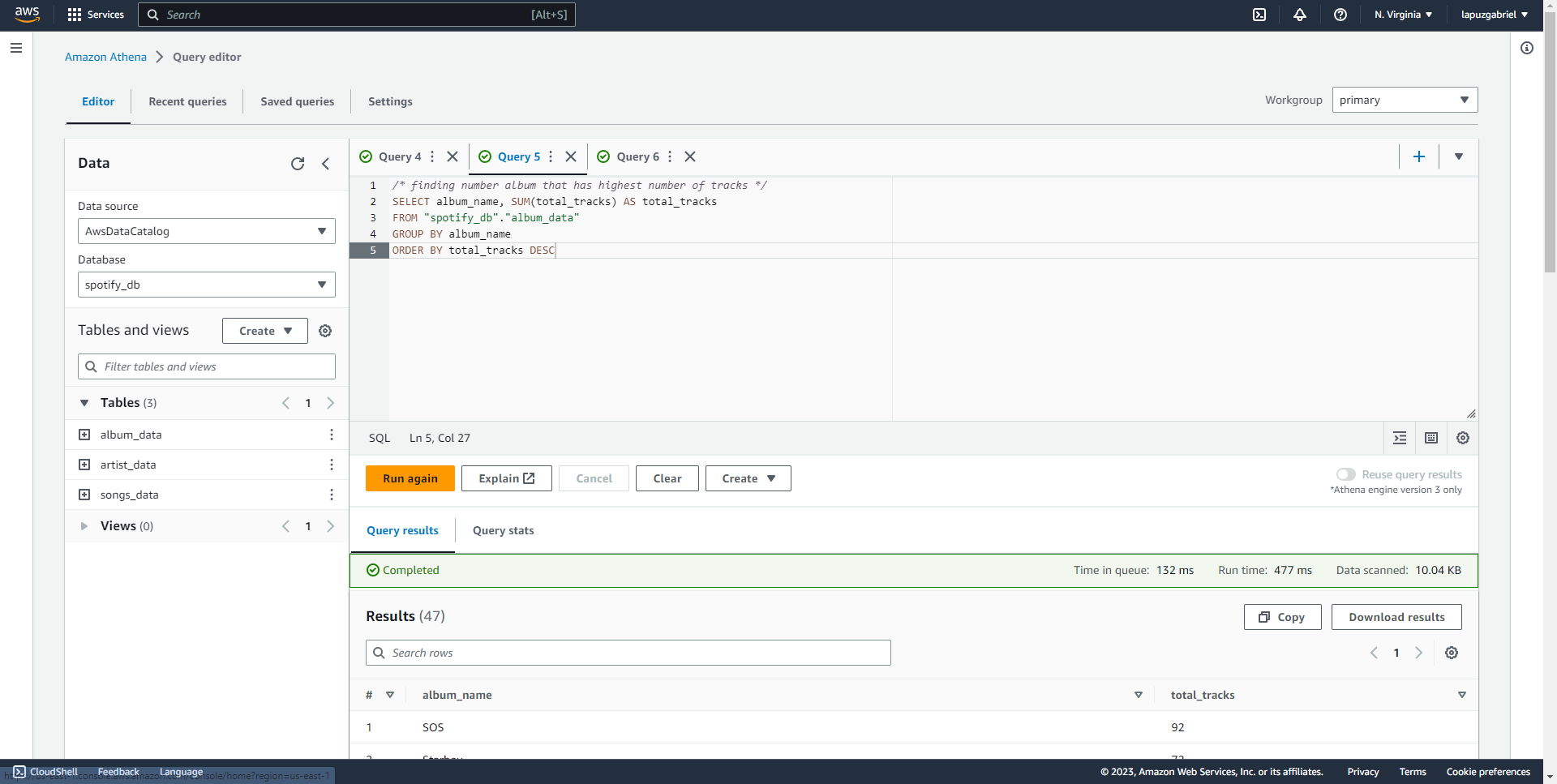Screen dimensions: 1557x784
Task: Refresh the Data panel
Action: pos(298,164)
